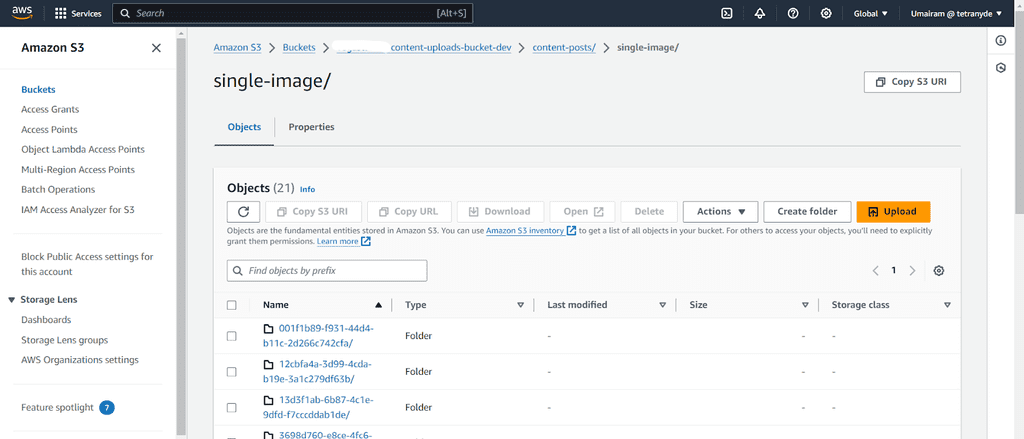Screen dimensions: 1024x439
Task: Focus the top AWS Search box
Action: [293, 13]
